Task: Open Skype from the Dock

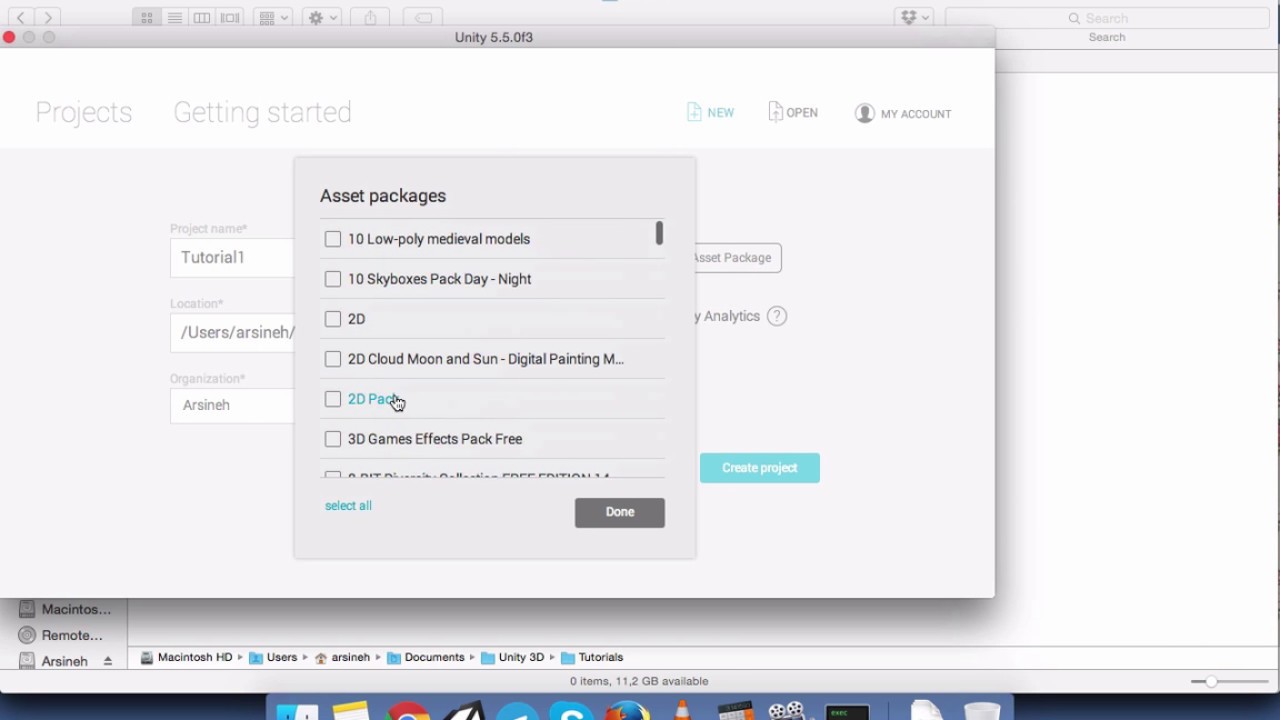Action: click(x=572, y=711)
